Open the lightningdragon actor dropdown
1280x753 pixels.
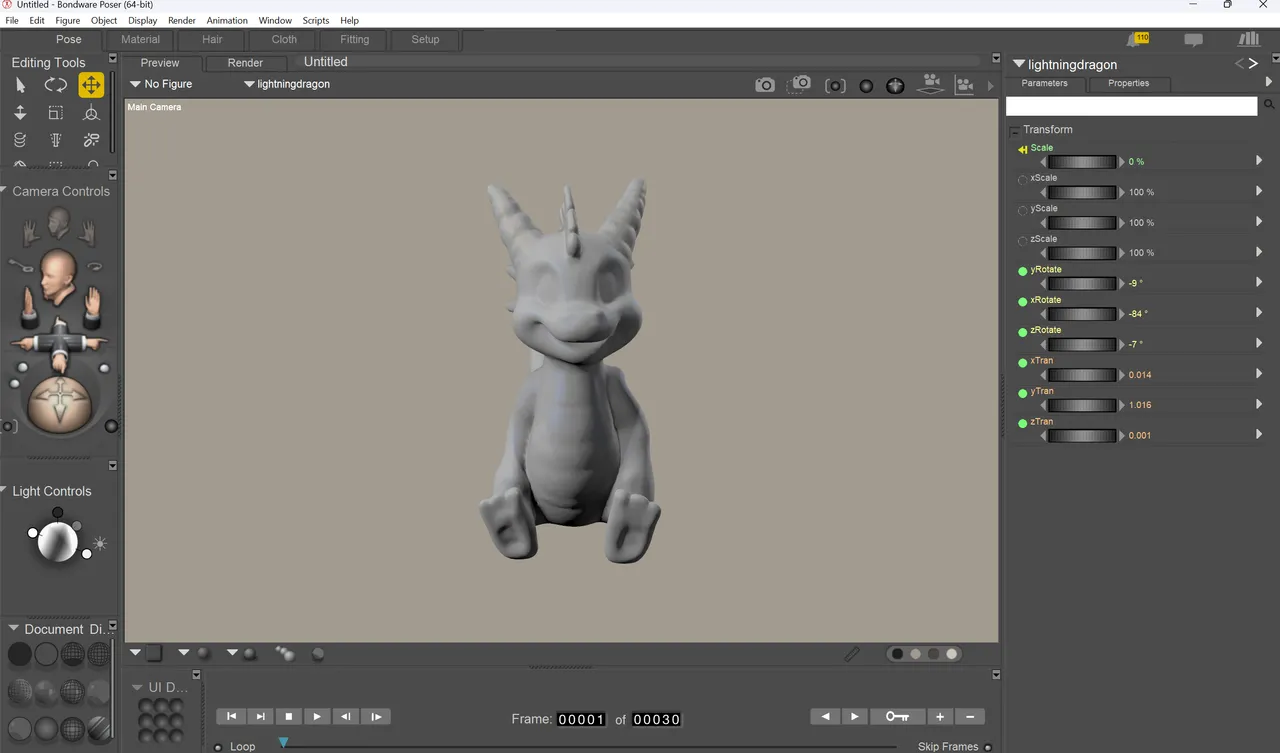pyautogui.click(x=287, y=84)
